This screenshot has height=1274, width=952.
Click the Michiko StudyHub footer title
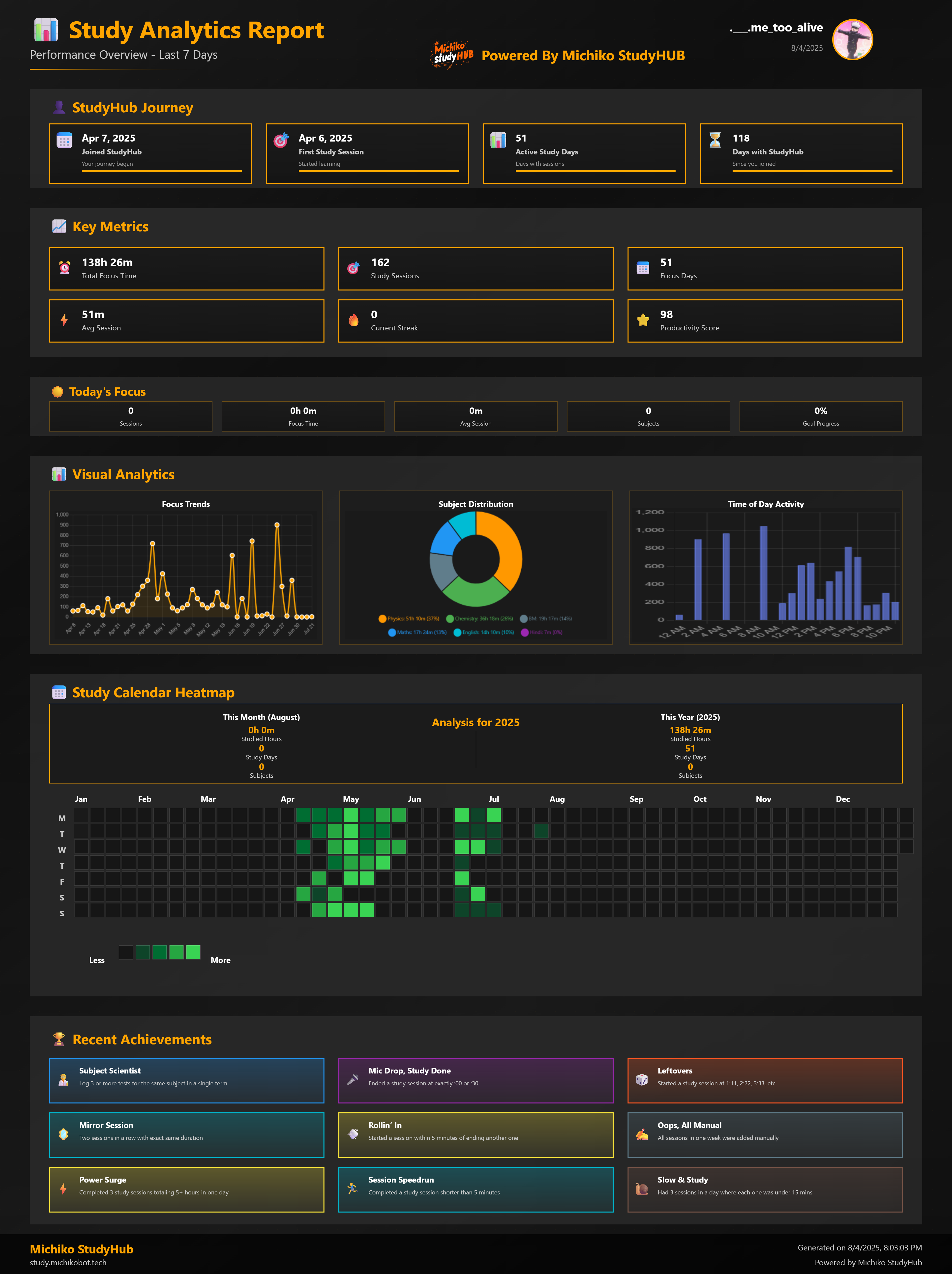pyautogui.click(x=81, y=1249)
